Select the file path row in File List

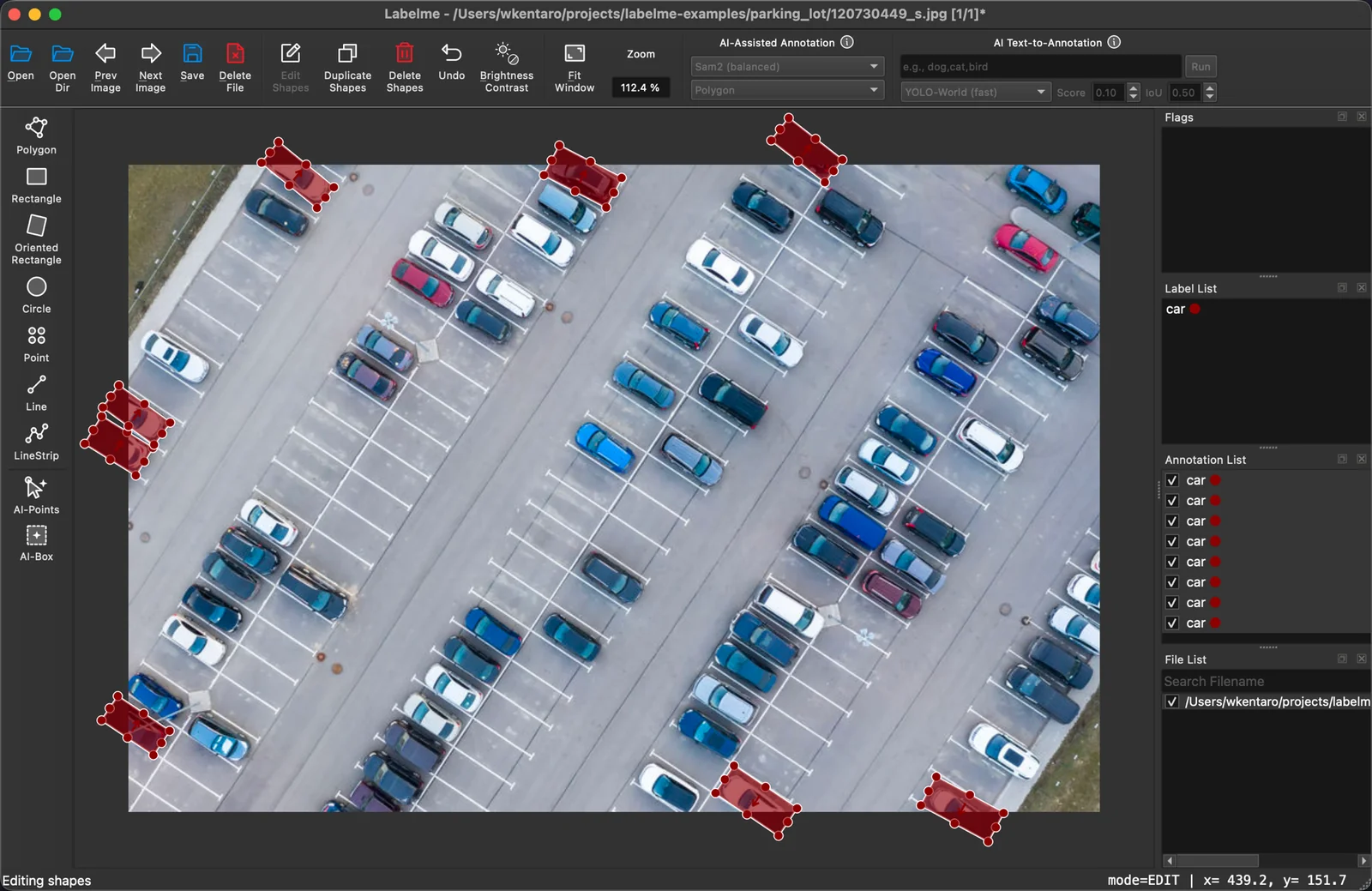click(x=1266, y=701)
